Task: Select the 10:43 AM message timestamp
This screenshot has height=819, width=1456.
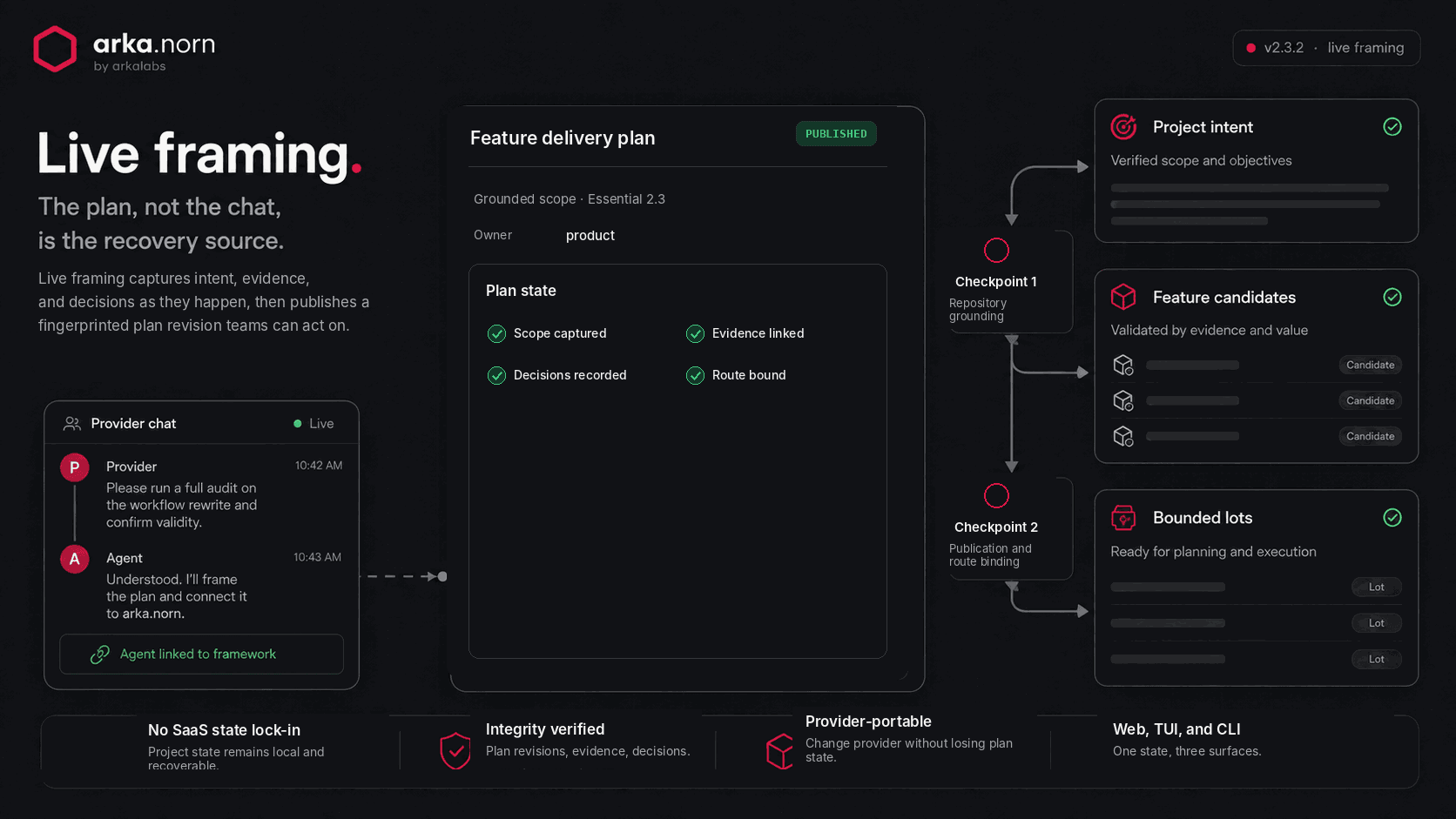Action: coord(317,557)
